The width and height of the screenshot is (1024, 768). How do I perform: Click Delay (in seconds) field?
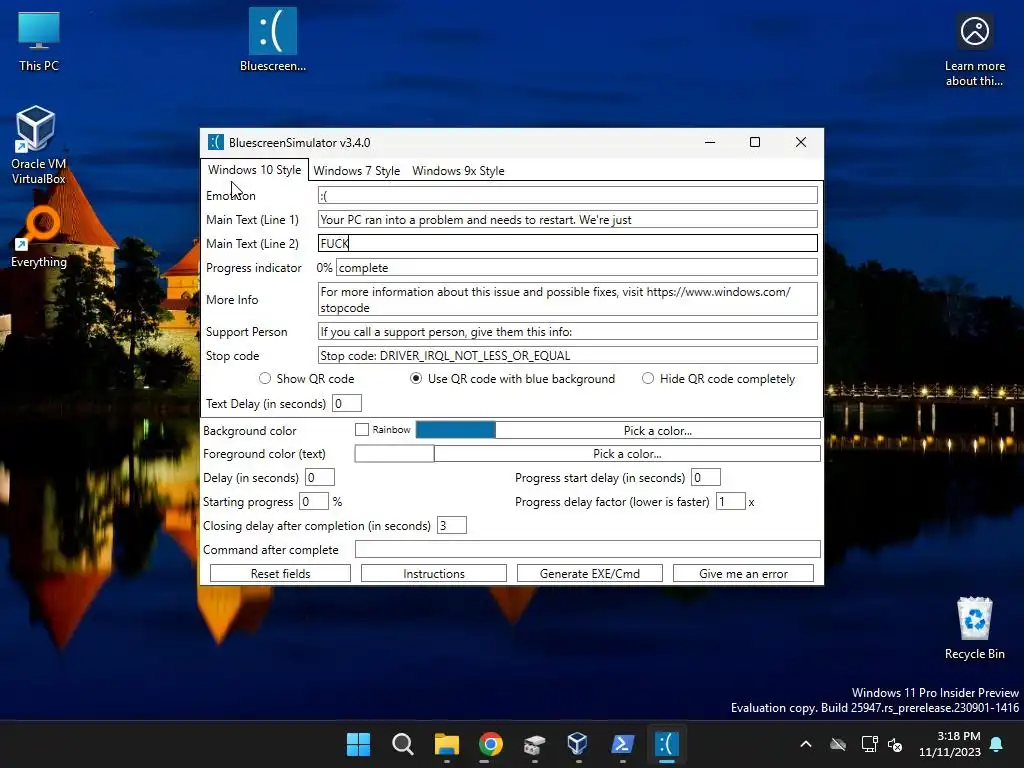click(x=320, y=477)
